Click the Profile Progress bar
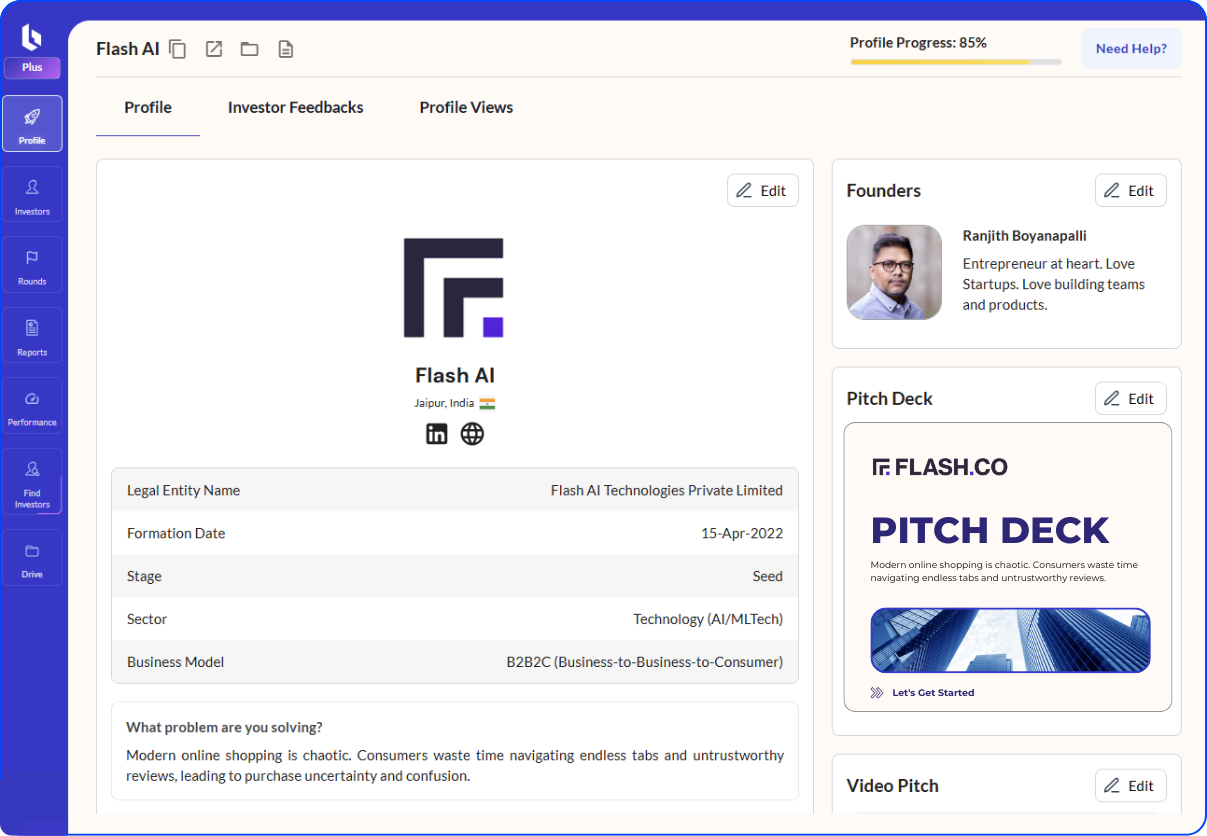Screen dimensions: 1207x836 [955, 62]
